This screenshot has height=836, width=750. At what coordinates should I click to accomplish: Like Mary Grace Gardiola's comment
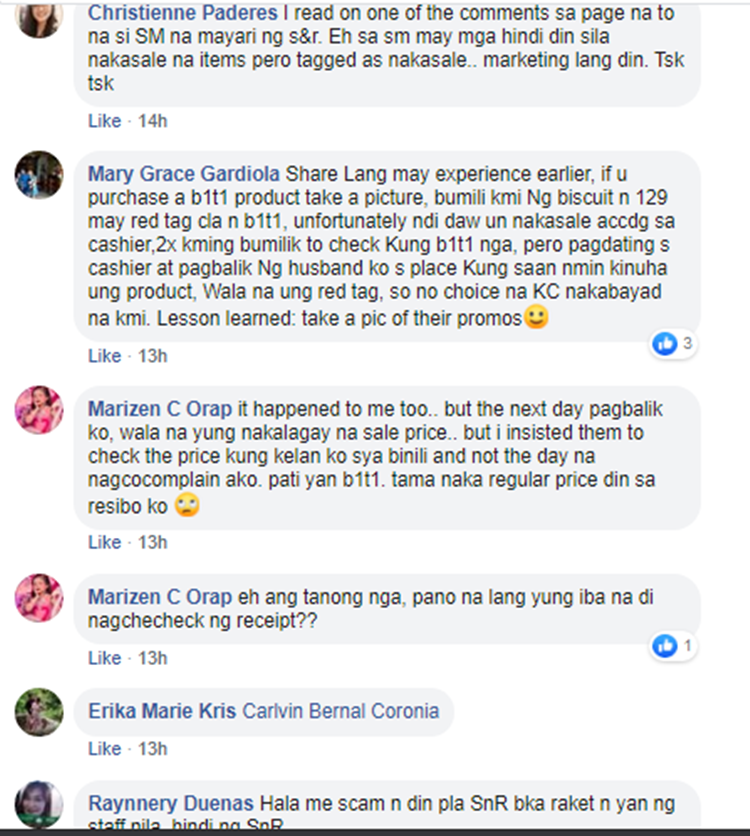(x=104, y=356)
